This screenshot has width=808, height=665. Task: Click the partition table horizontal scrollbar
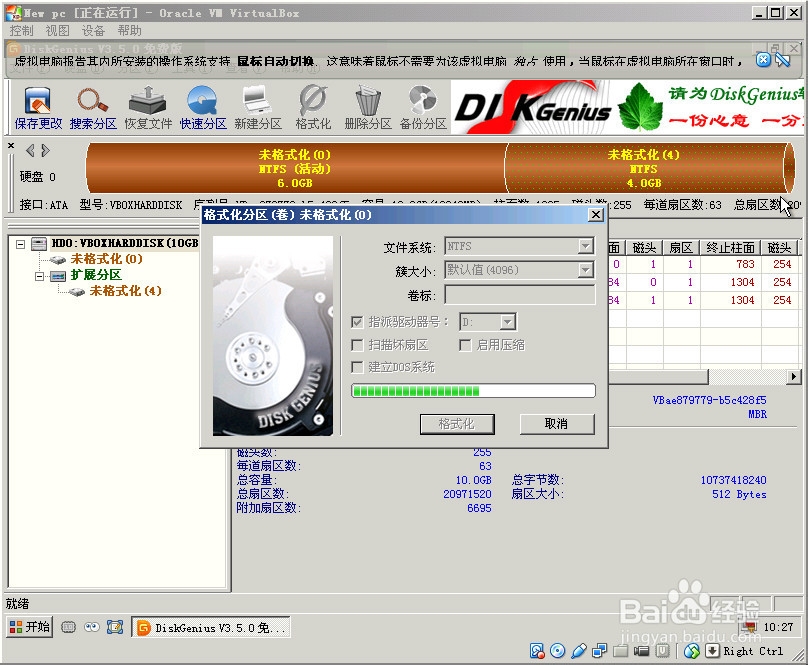click(x=659, y=377)
